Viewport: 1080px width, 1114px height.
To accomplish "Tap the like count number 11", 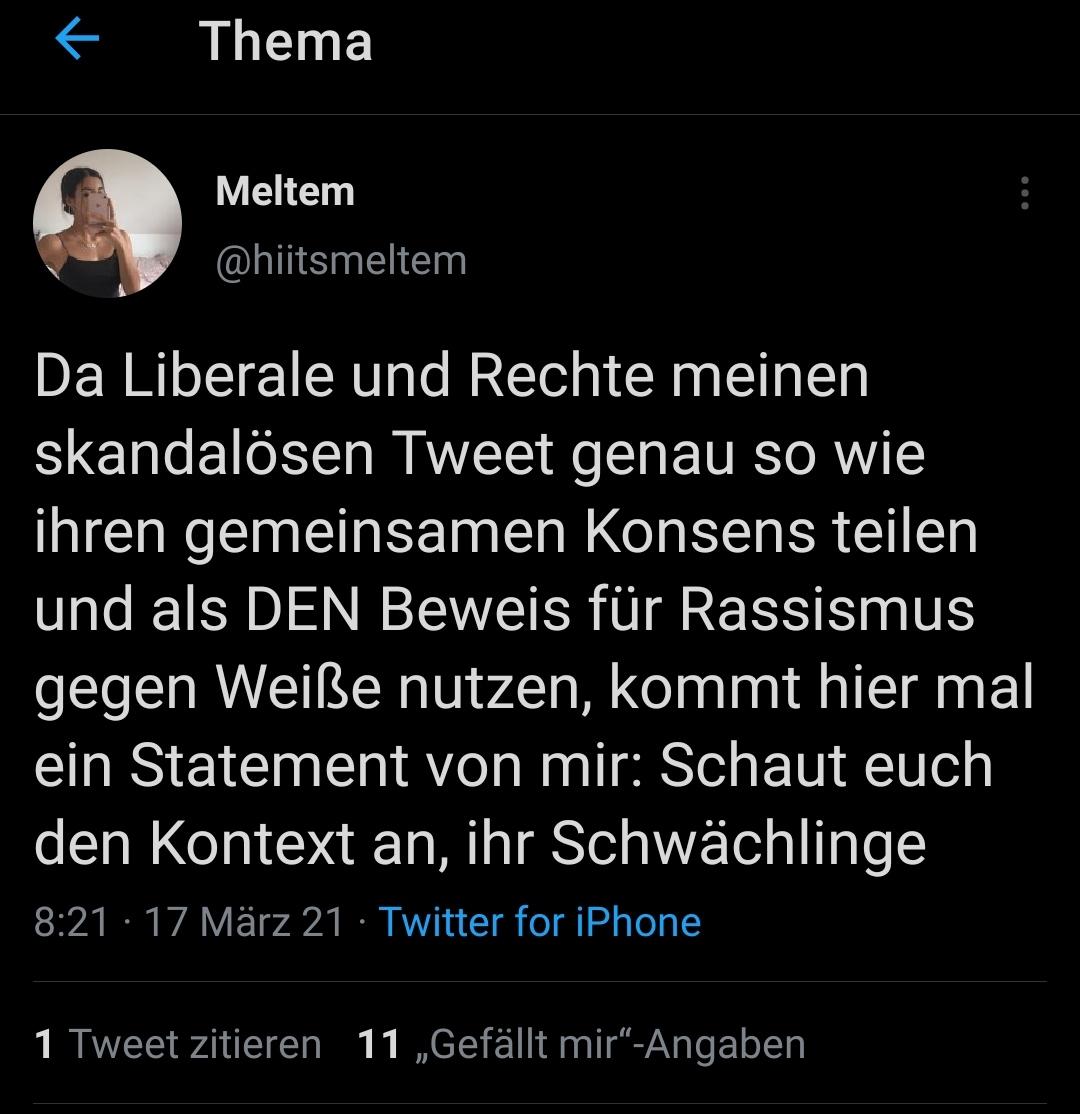I will click(x=379, y=1044).
